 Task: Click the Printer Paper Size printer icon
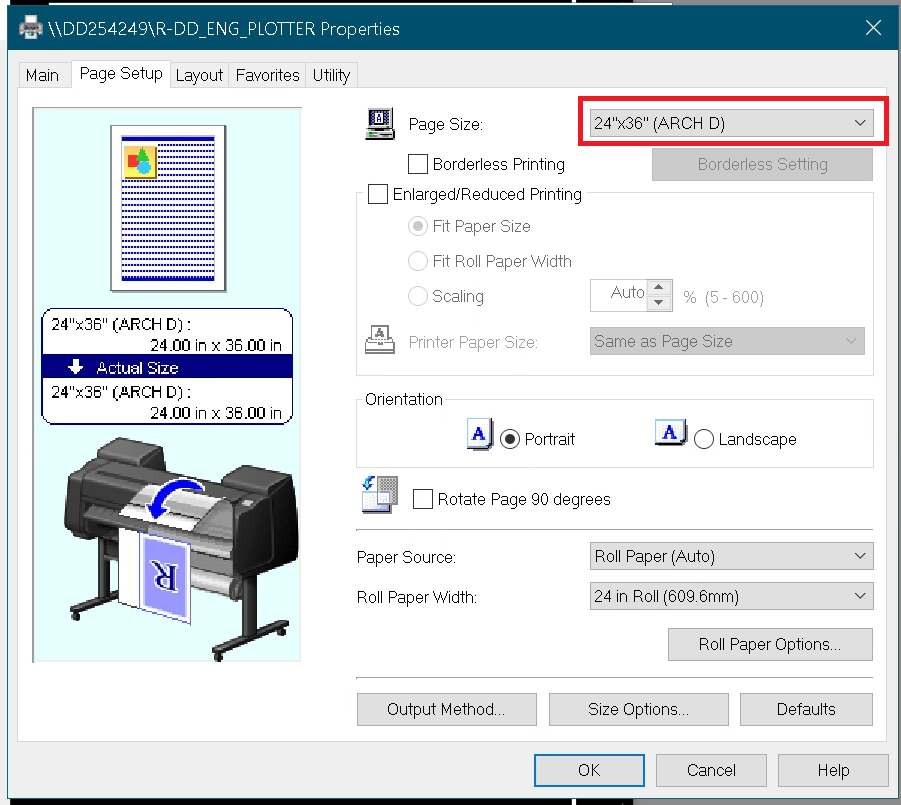[x=380, y=341]
